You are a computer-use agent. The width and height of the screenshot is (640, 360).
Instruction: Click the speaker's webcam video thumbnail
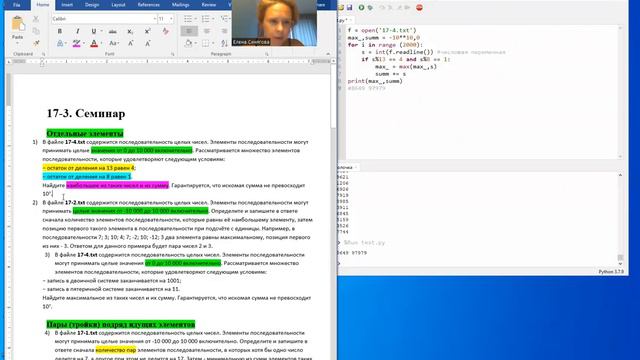274,23
